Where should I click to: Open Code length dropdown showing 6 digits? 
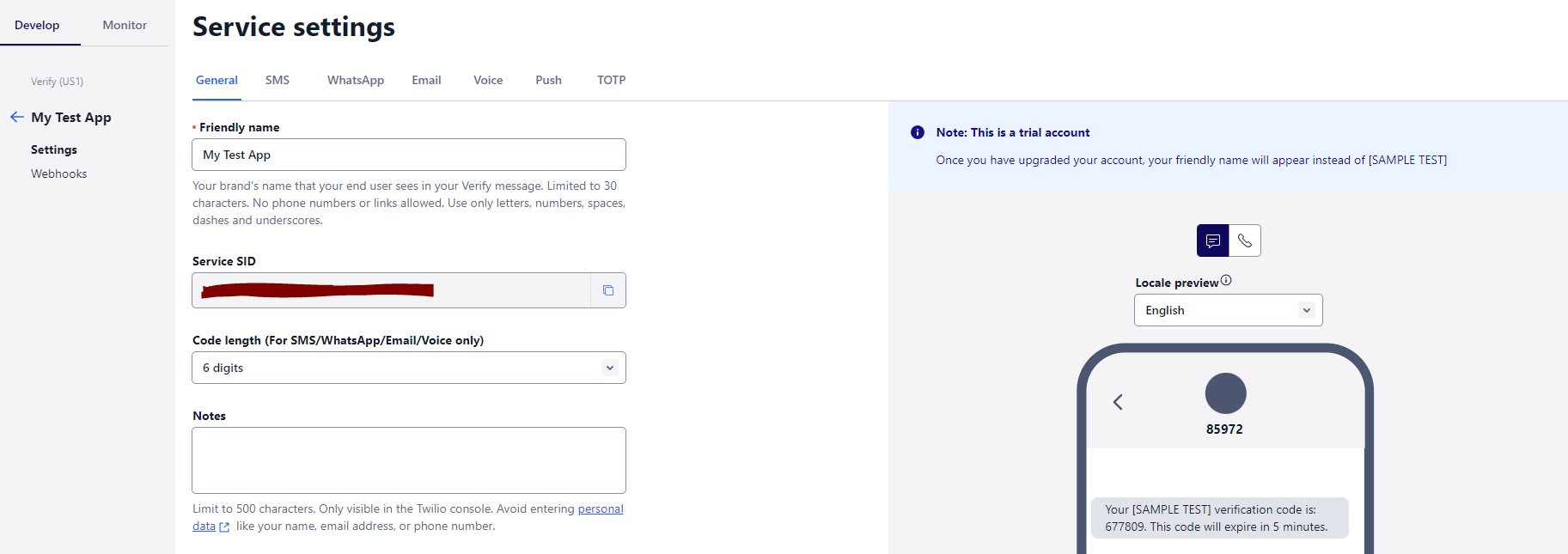click(x=409, y=368)
